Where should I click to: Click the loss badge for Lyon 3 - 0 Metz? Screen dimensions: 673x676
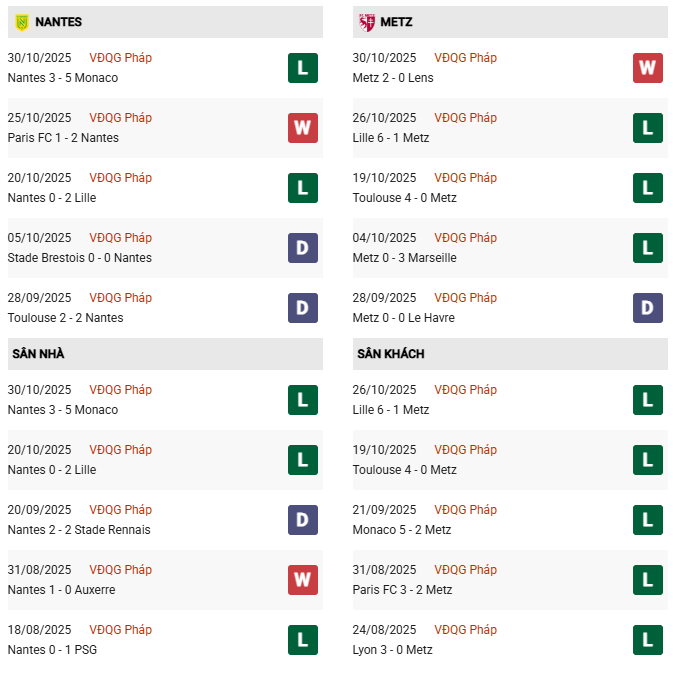point(648,640)
